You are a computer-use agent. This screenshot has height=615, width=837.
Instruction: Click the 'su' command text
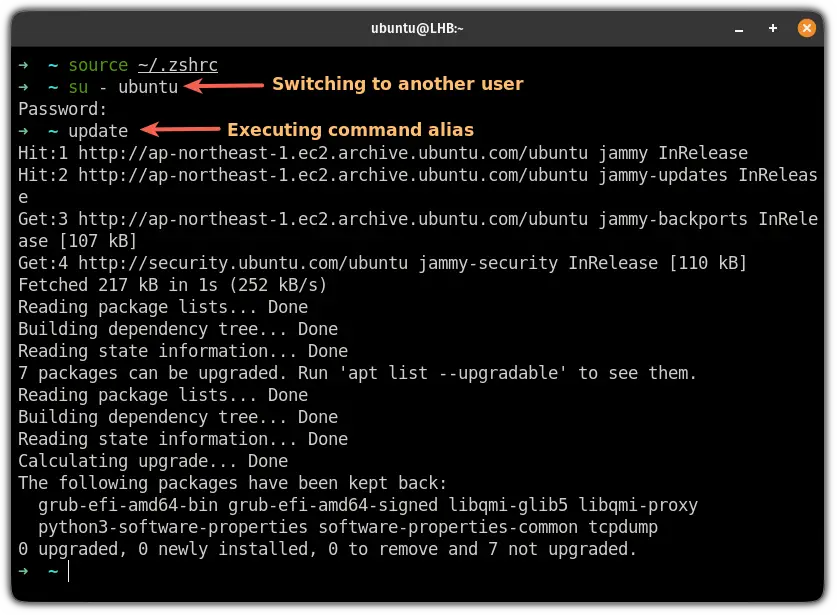78,87
